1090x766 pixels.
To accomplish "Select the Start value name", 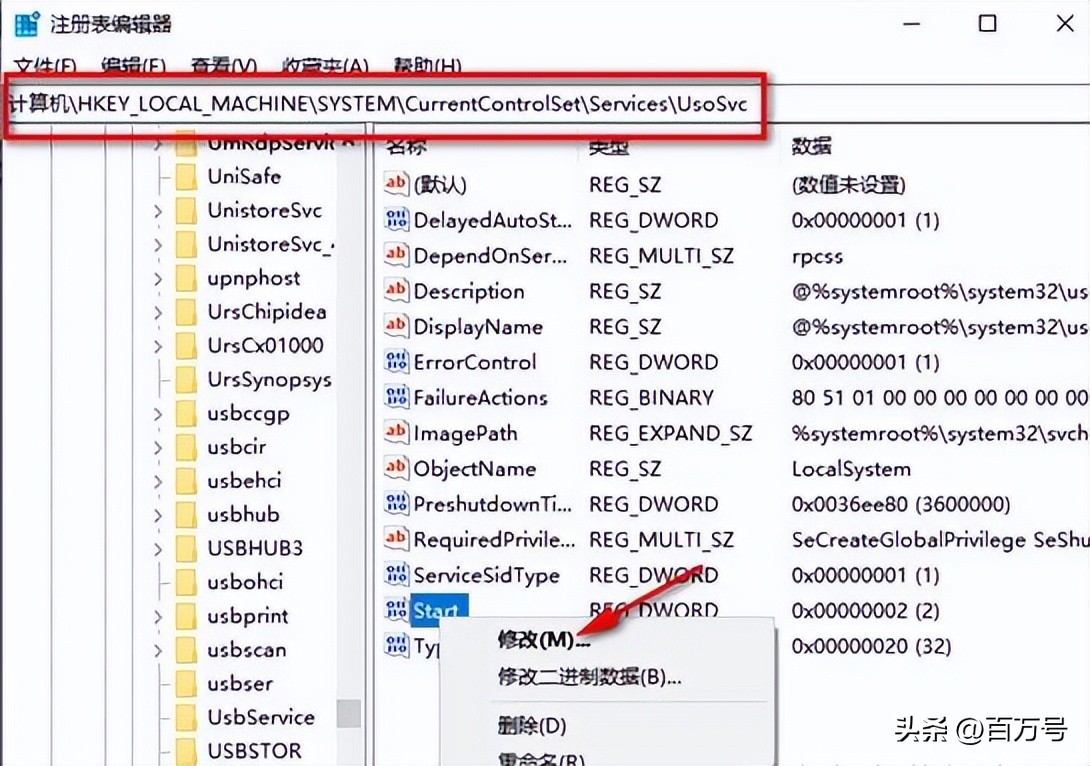I will pyautogui.click(x=439, y=610).
